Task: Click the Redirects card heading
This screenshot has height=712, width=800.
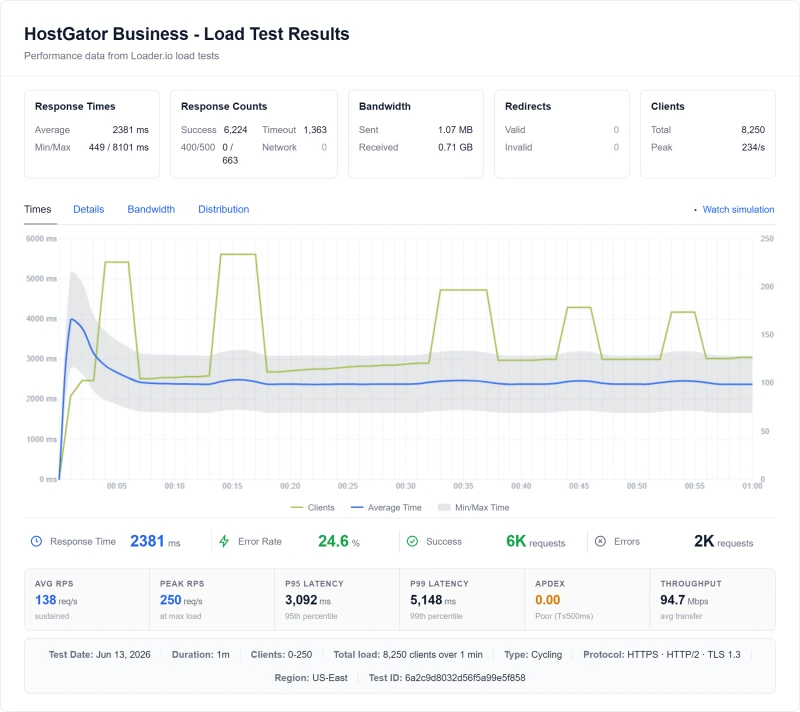Action: [528, 106]
